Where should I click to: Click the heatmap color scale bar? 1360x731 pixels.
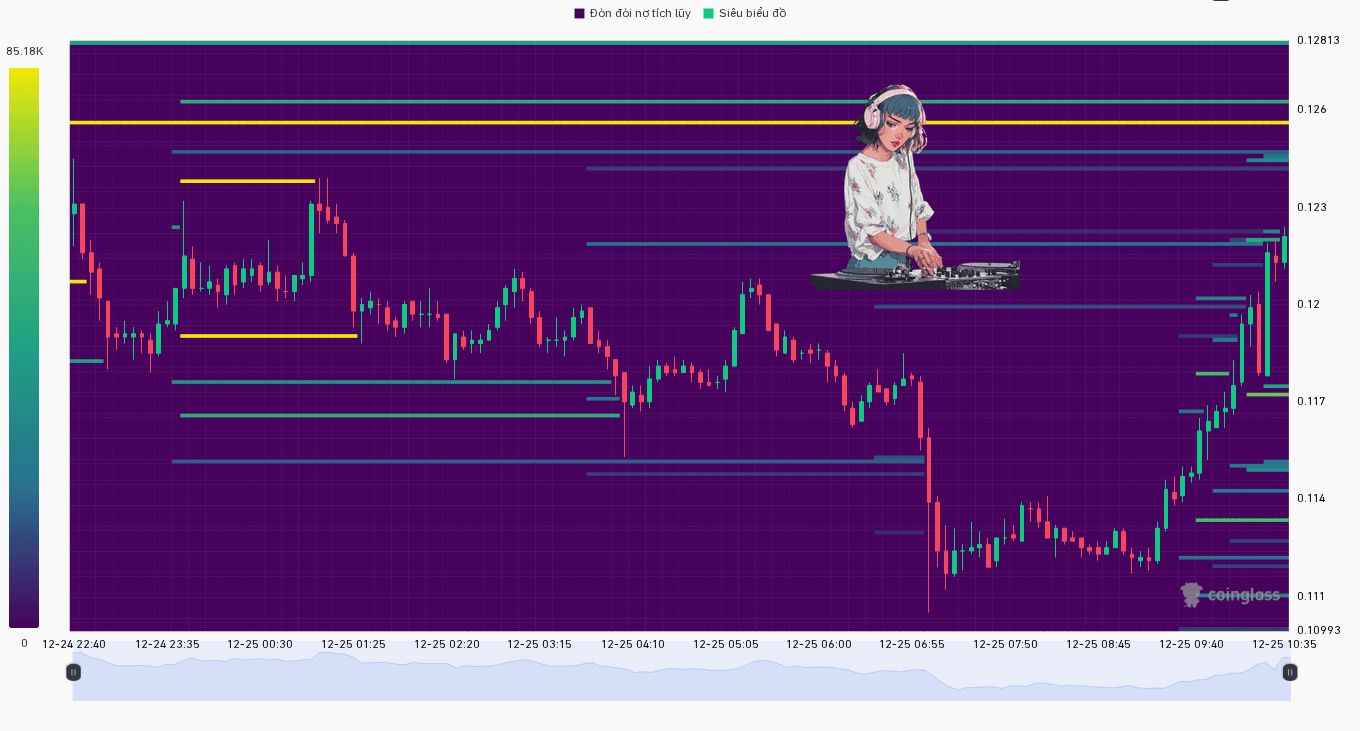[x=24, y=348]
